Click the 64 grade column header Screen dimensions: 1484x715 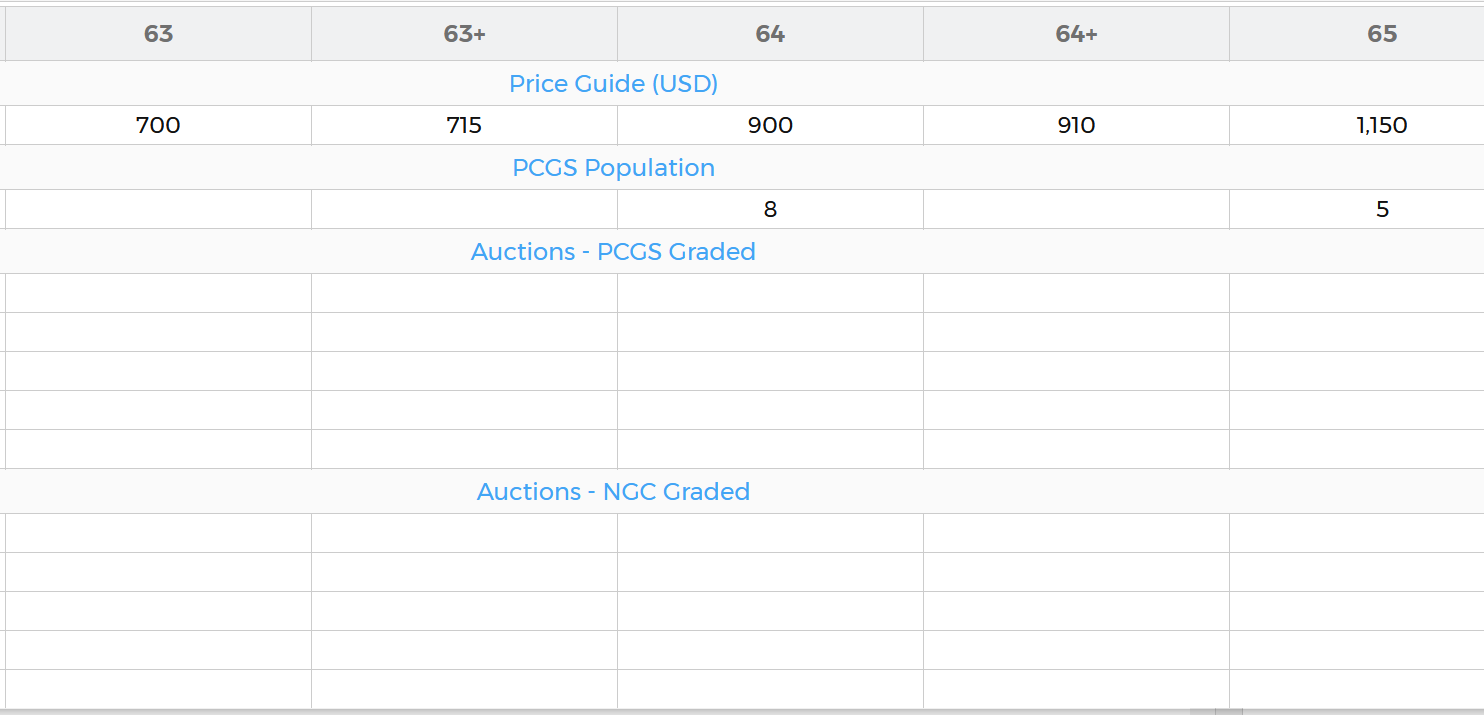(770, 34)
